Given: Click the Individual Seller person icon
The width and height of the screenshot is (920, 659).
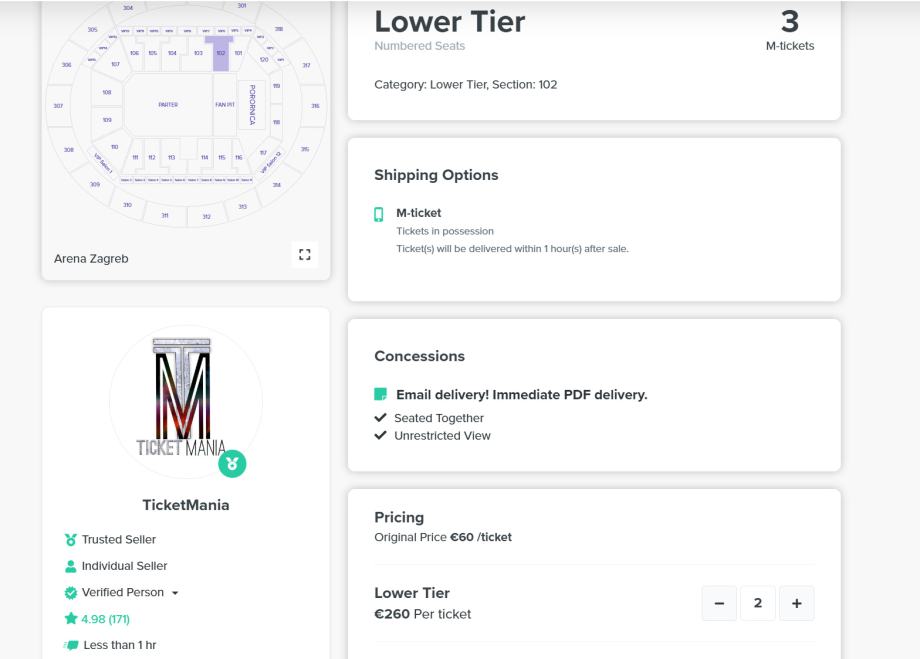Looking at the screenshot, I should point(70,566).
